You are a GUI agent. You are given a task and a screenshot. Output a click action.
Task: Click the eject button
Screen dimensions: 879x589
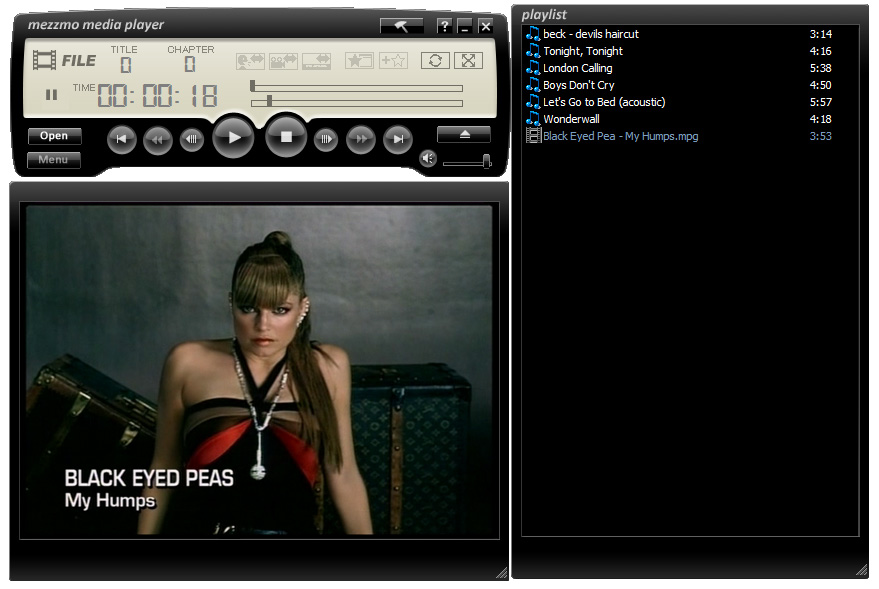pos(464,135)
